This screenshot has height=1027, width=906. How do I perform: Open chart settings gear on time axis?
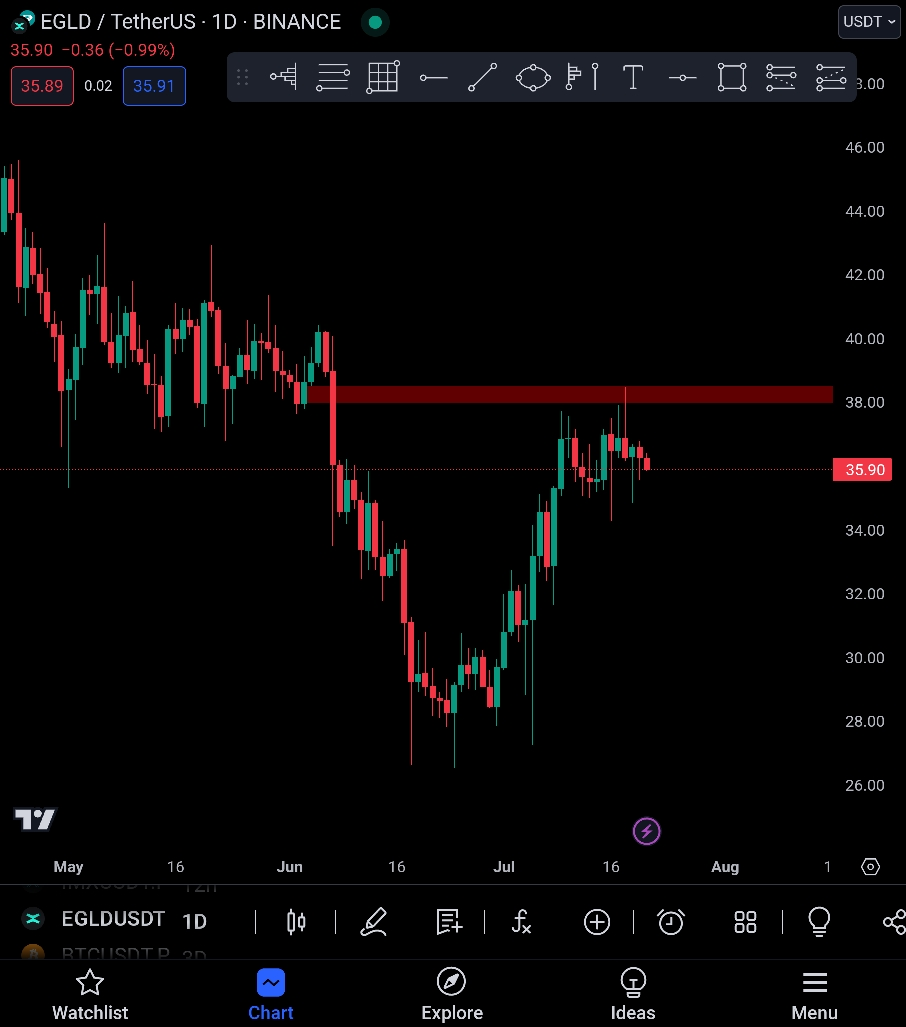pyautogui.click(x=870, y=867)
